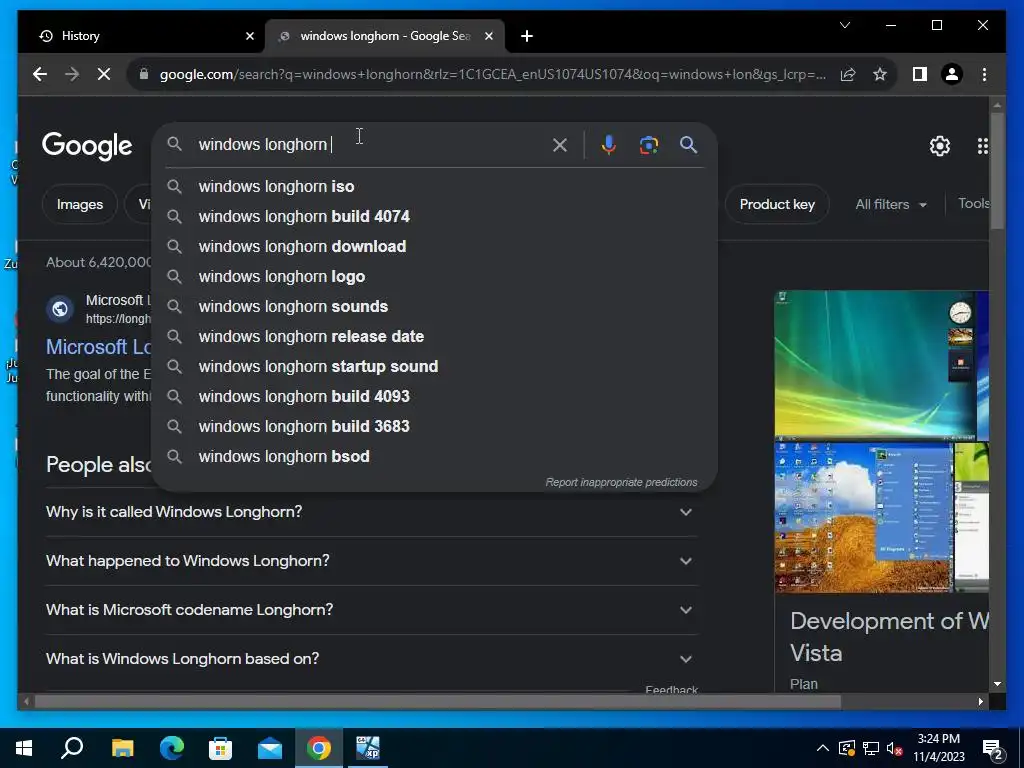Bookmark this page with the star icon
Image resolution: width=1024 pixels, height=768 pixels.
click(880, 74)
